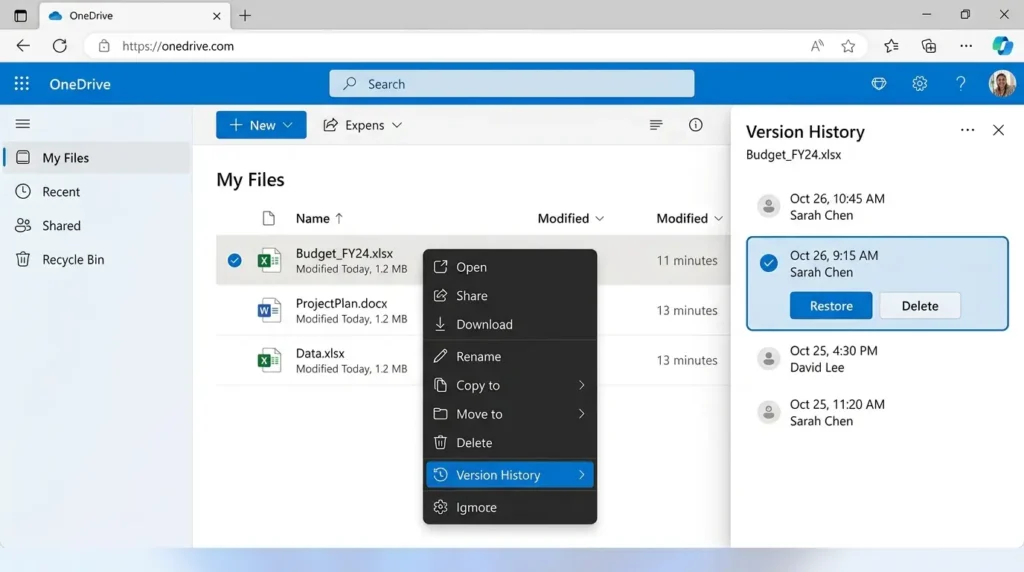Add page to favorites star icon

coord(848,46)
